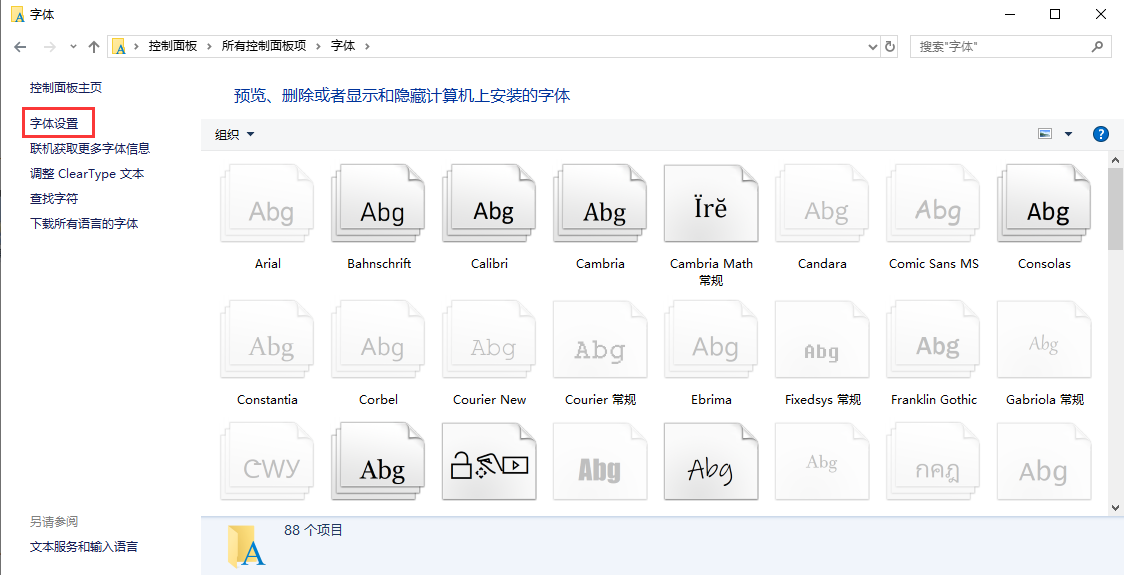The image size is (1124, 575).
Task: Click the 搜索"字体" search box
Action: coord(1000,46)
